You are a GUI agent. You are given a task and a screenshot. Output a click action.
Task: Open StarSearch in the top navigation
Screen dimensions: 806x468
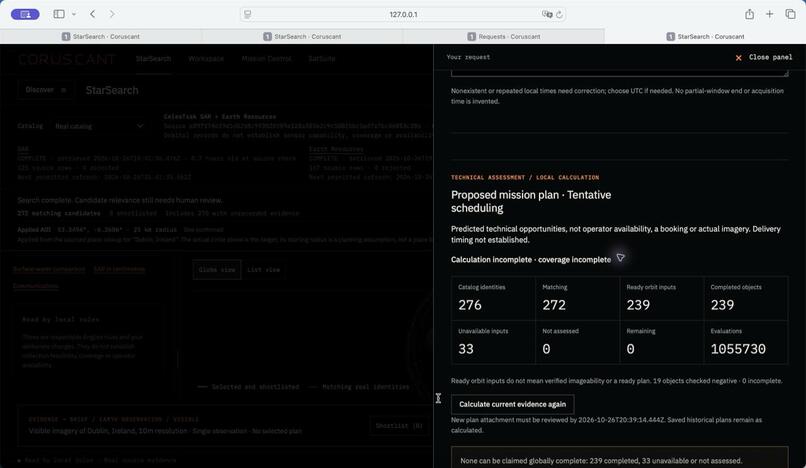(153, 59)
